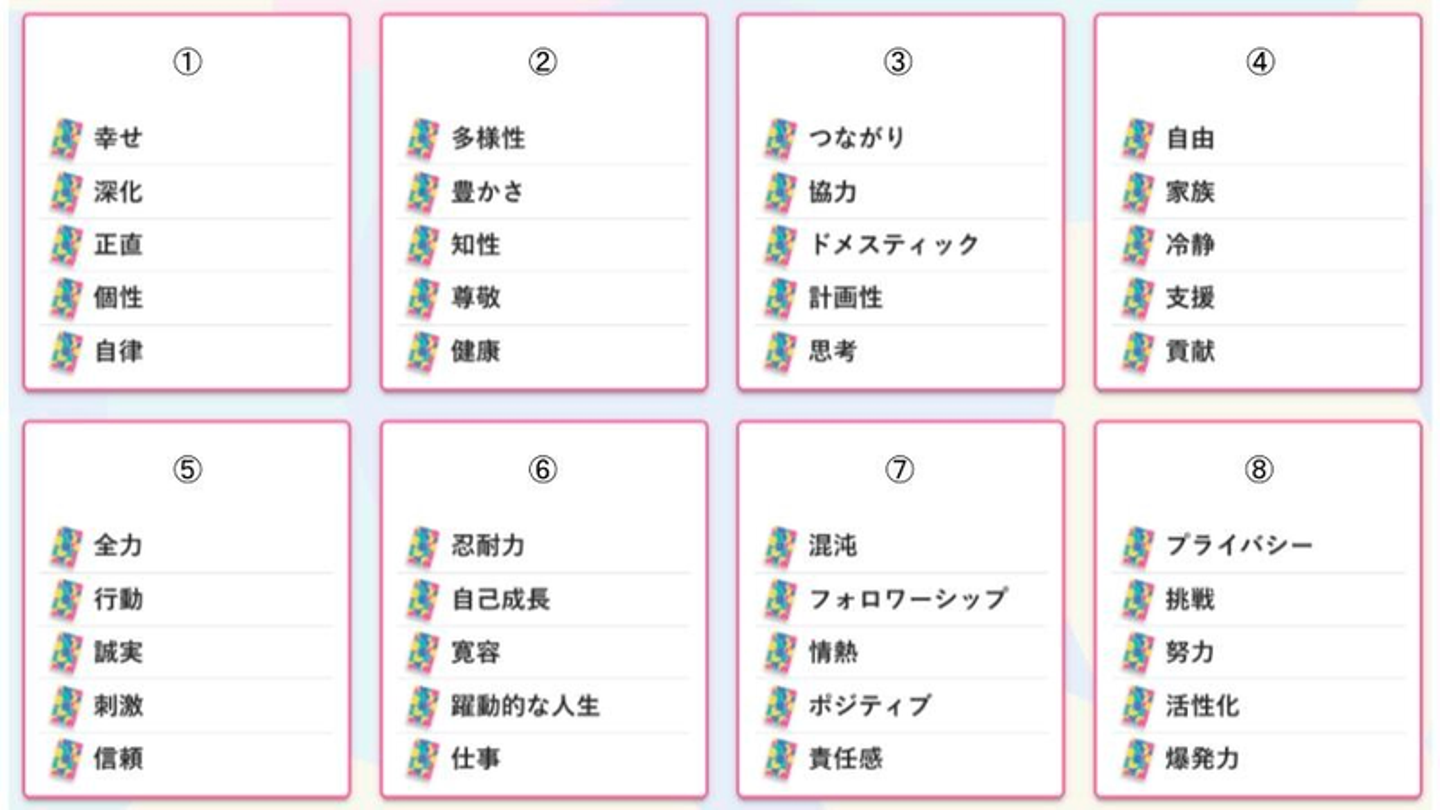The image size is (1440, 810).
Task: Click the icon next to 健康
Action: [x=422, y=352]
